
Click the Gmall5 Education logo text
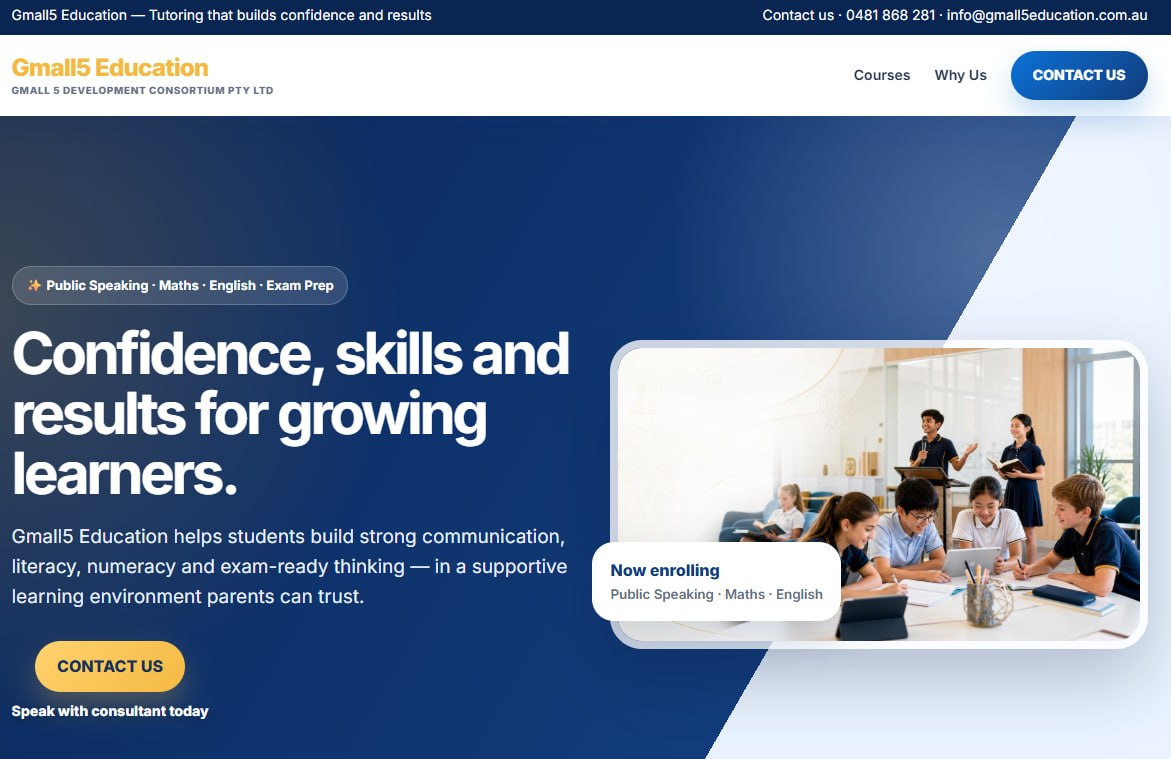110,67
